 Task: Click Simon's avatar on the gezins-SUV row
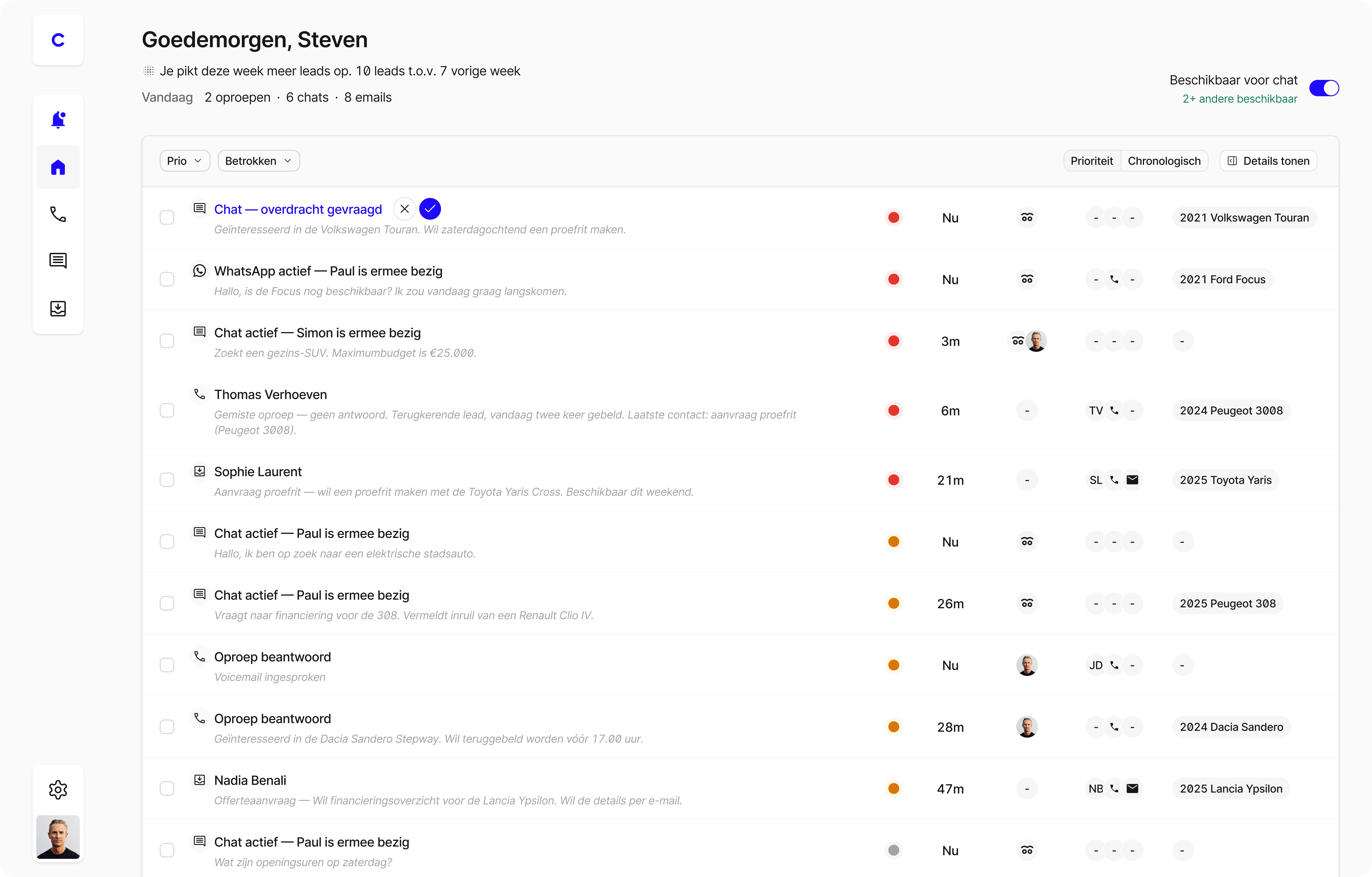pyautogui.click(x=1036, y=341)
